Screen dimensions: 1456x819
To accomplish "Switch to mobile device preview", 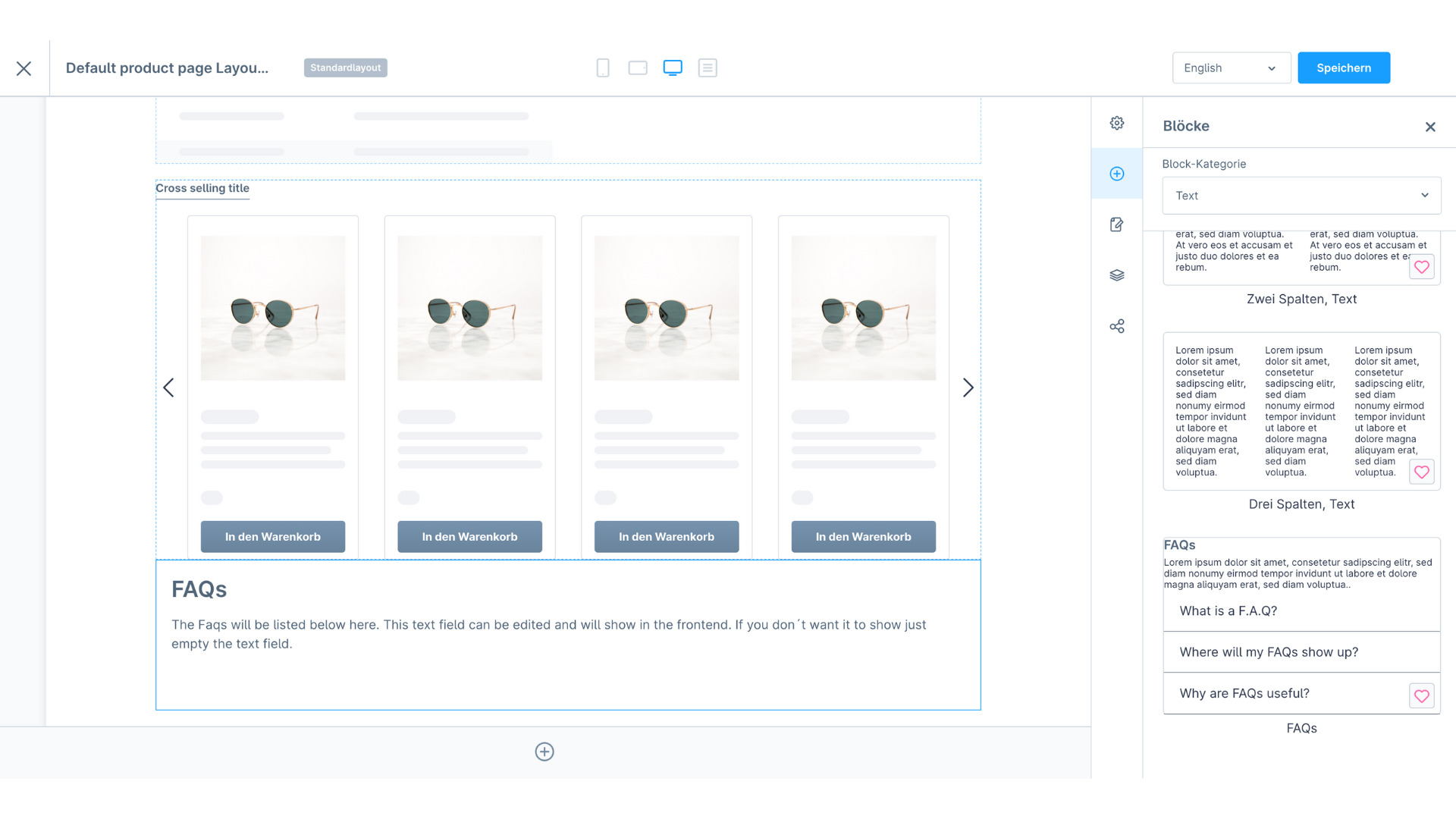I will tap(603, 68).
